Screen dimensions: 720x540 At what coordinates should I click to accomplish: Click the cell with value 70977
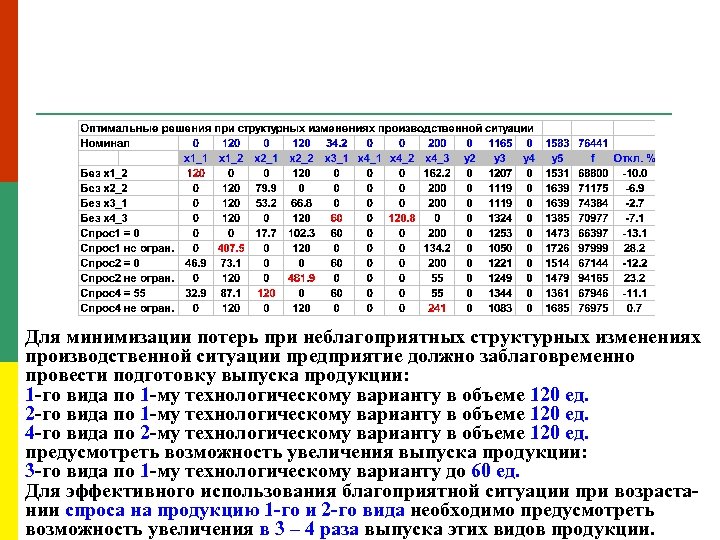click(x=593, y=219)
